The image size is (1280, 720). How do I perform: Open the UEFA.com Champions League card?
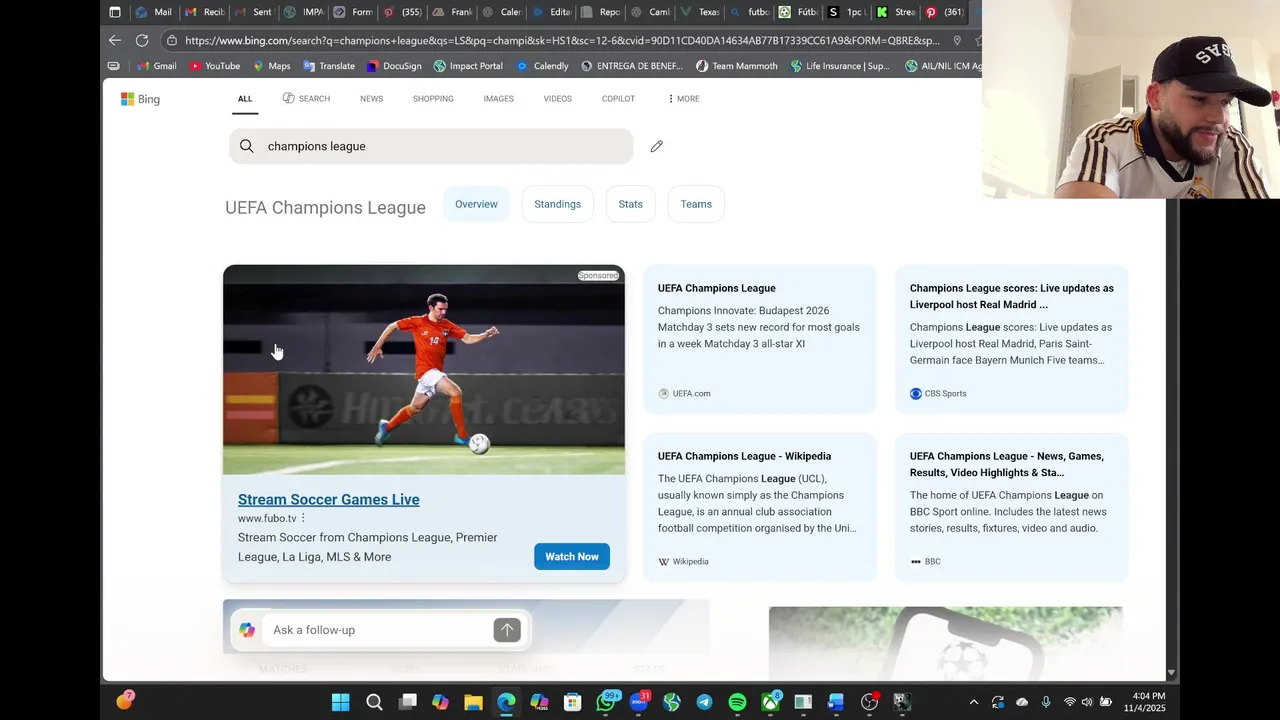point(760,340)
